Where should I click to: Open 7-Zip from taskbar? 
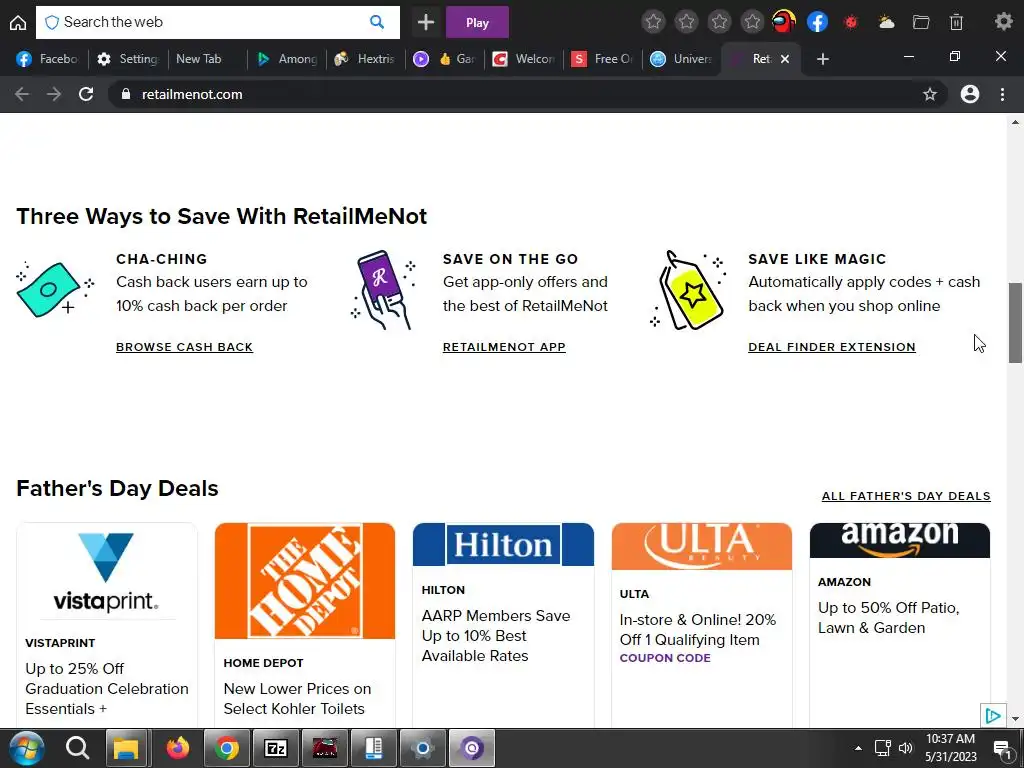point(276,748)
